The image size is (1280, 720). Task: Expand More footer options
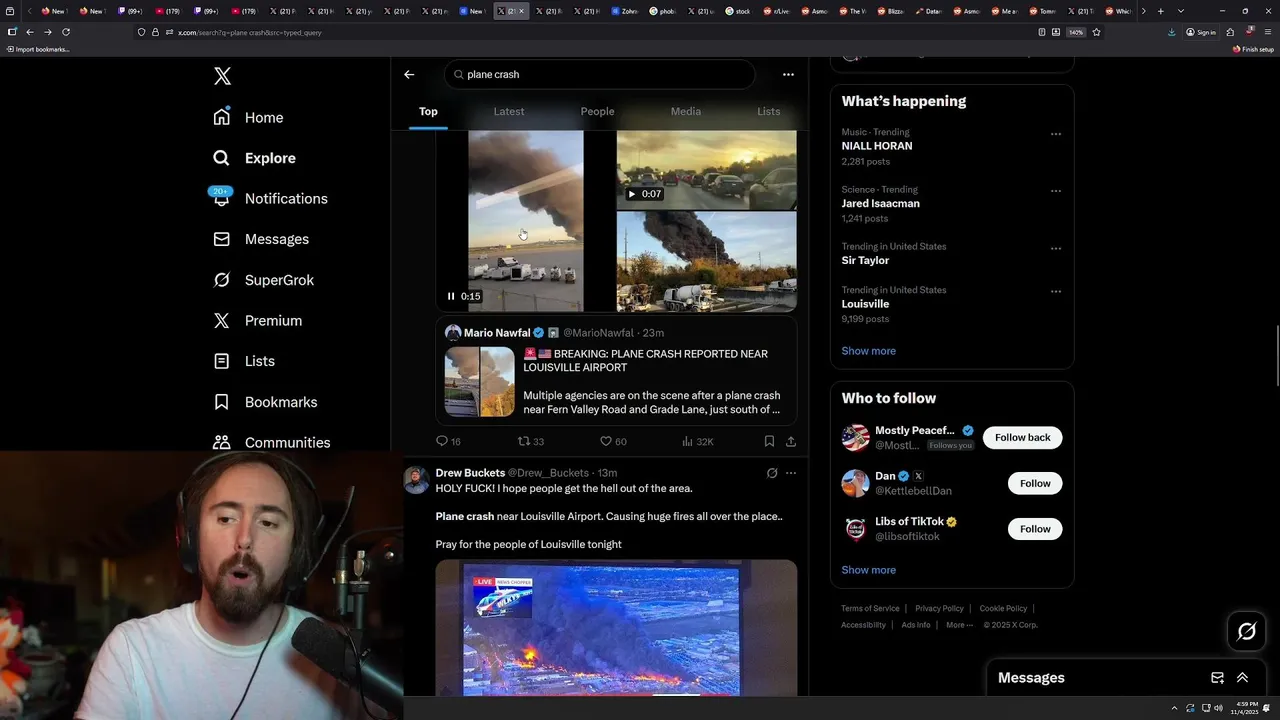(x=958, y=625)
